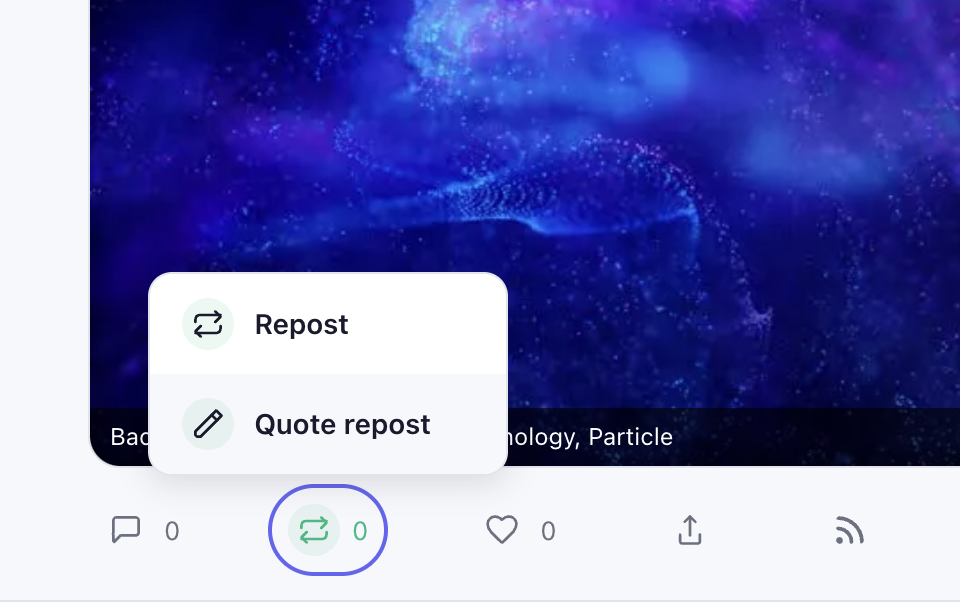Choose the Quote repost menu entry

click(x=342, y=424)
